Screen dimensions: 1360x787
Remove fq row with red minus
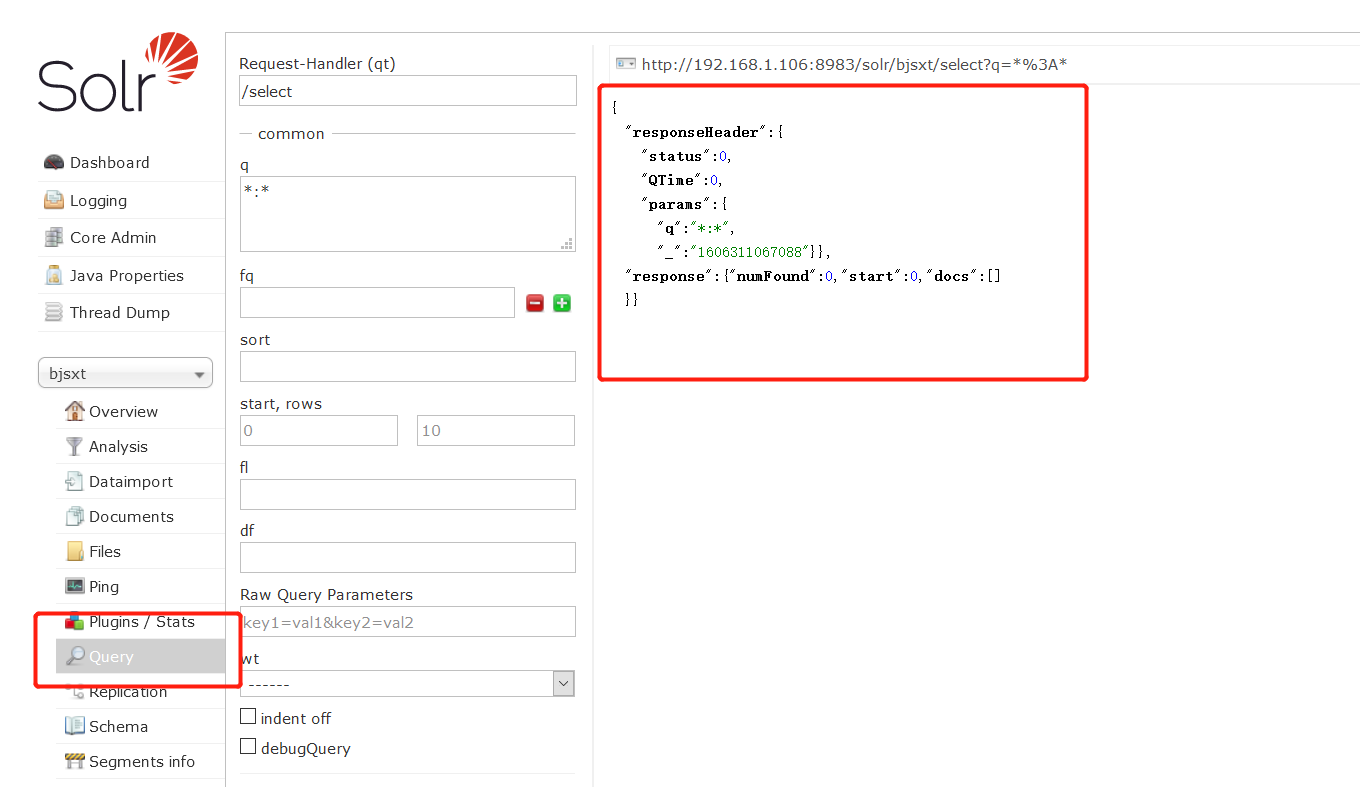(535, 303)
